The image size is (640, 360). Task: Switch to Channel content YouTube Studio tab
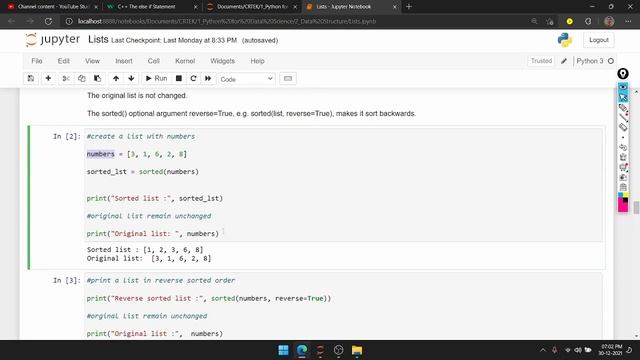click(x=52, y=7)
